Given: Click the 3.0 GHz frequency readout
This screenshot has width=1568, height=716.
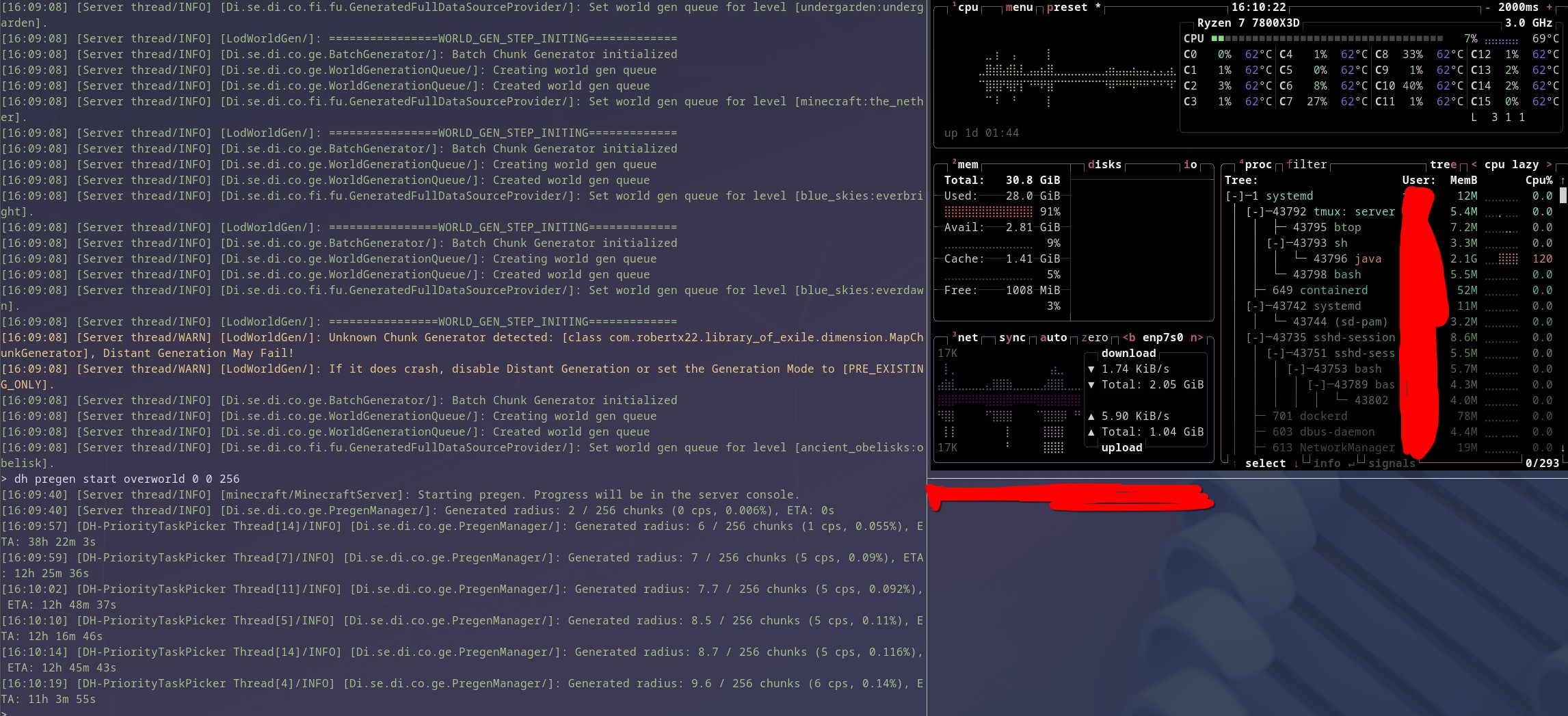Looking at the screenshot, I should pos(1528,23).
